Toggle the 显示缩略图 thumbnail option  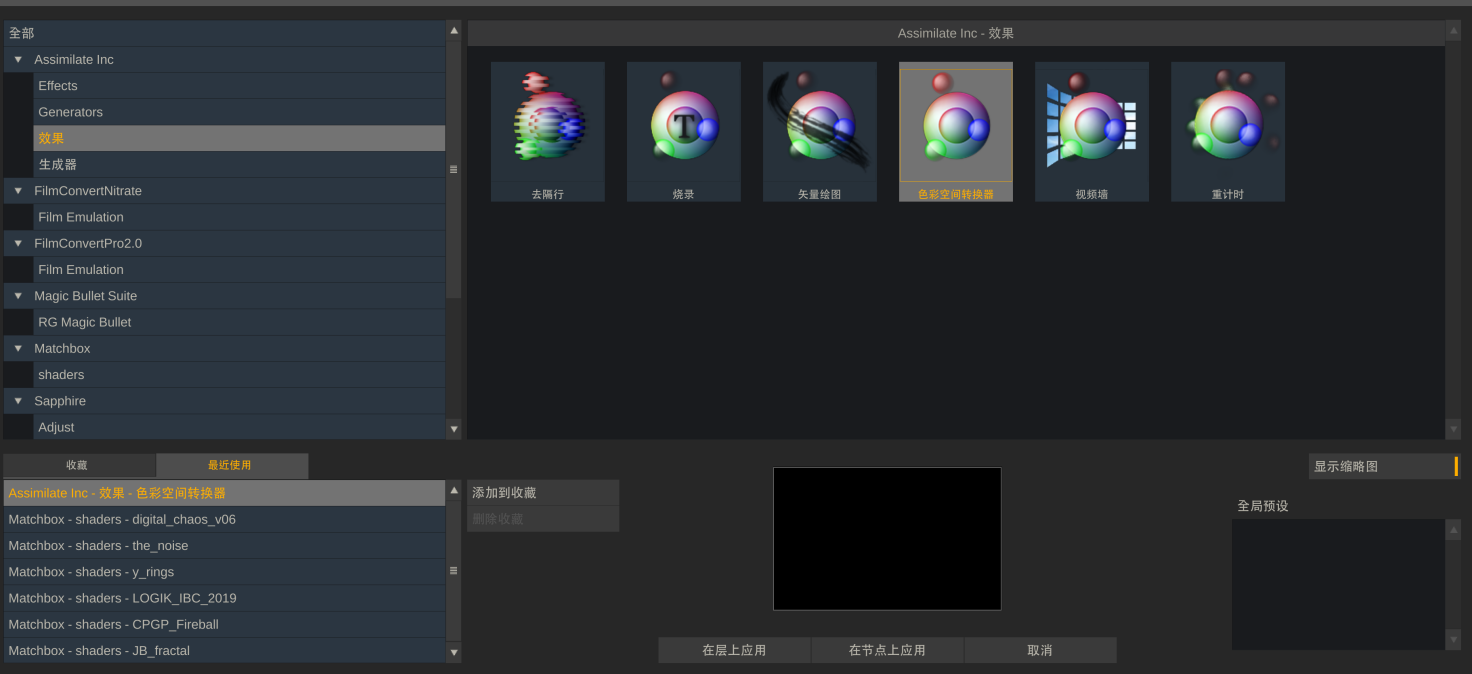[x=1384, y=466]
